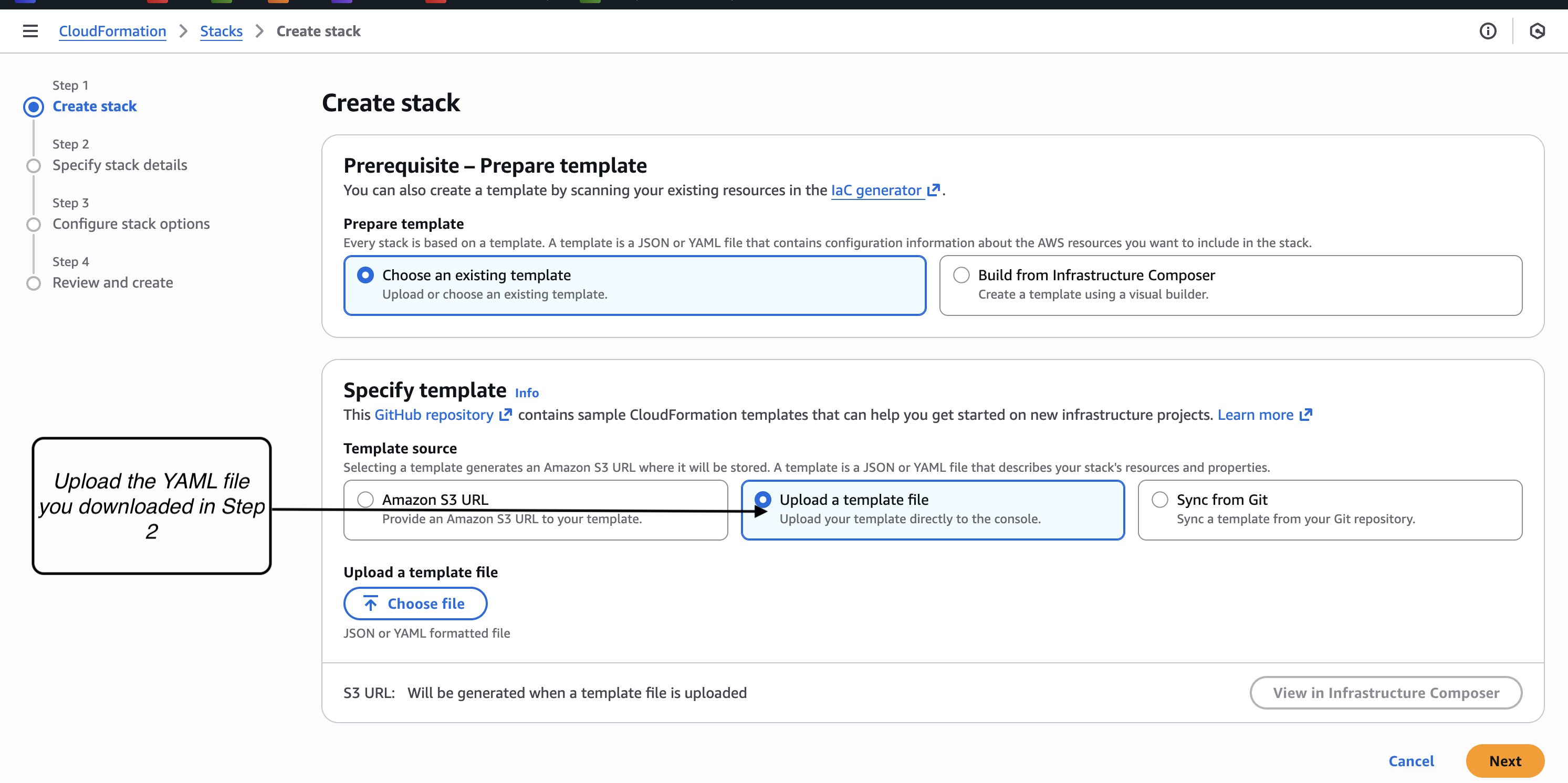Open CloudShell from the top right toolbar
Viewport: 1568px width, 783px height.
coord(1538,31)
